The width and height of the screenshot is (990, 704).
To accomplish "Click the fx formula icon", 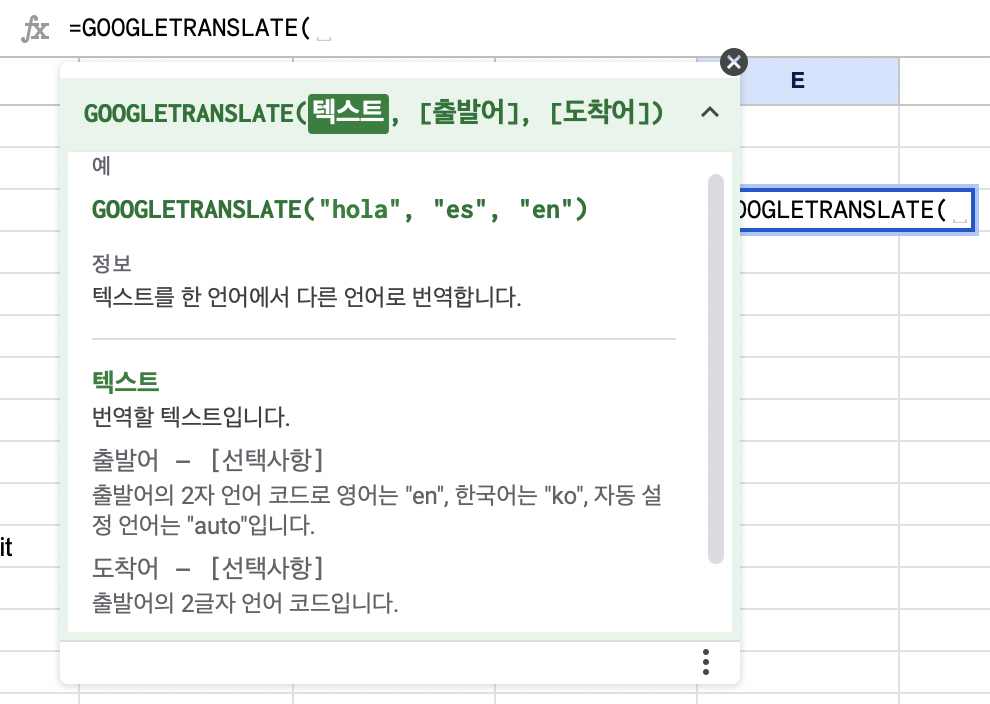I will 35,29.
